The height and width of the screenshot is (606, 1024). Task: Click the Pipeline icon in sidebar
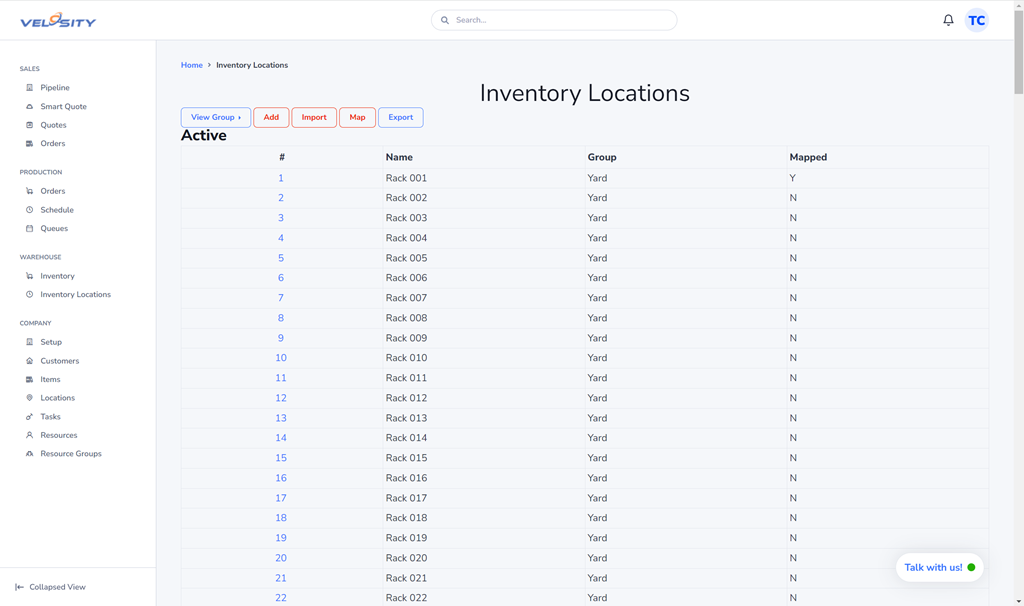[x=29, y=88]
